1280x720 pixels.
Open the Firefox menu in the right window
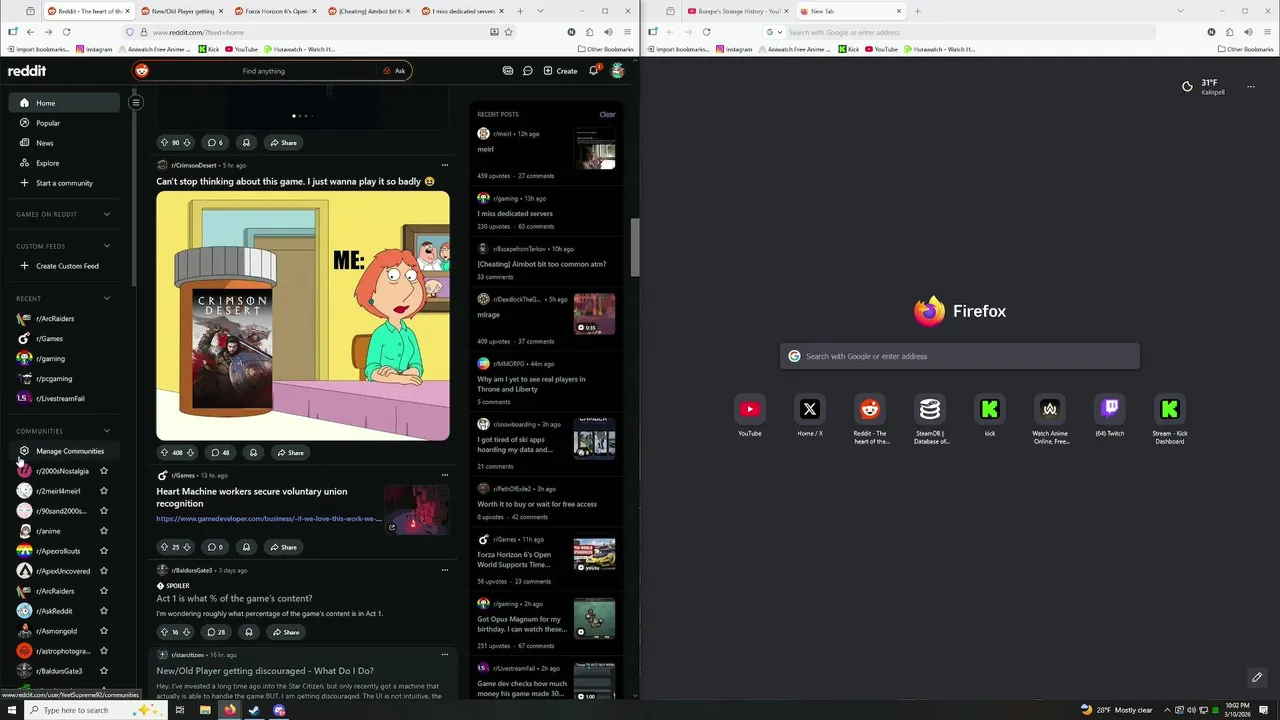1267,32
